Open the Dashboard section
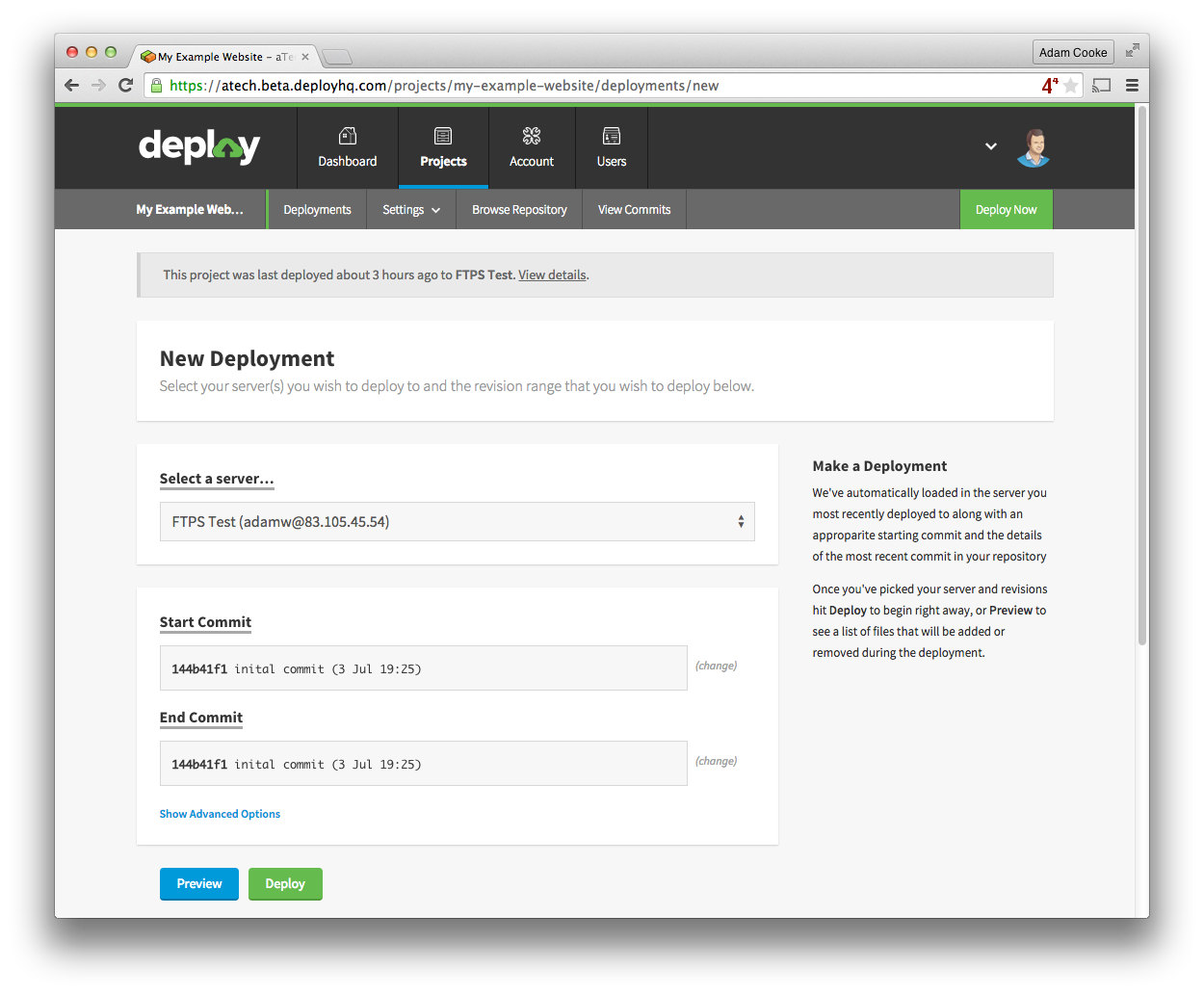Viewport: 1204px width, 994px height. 347,146
